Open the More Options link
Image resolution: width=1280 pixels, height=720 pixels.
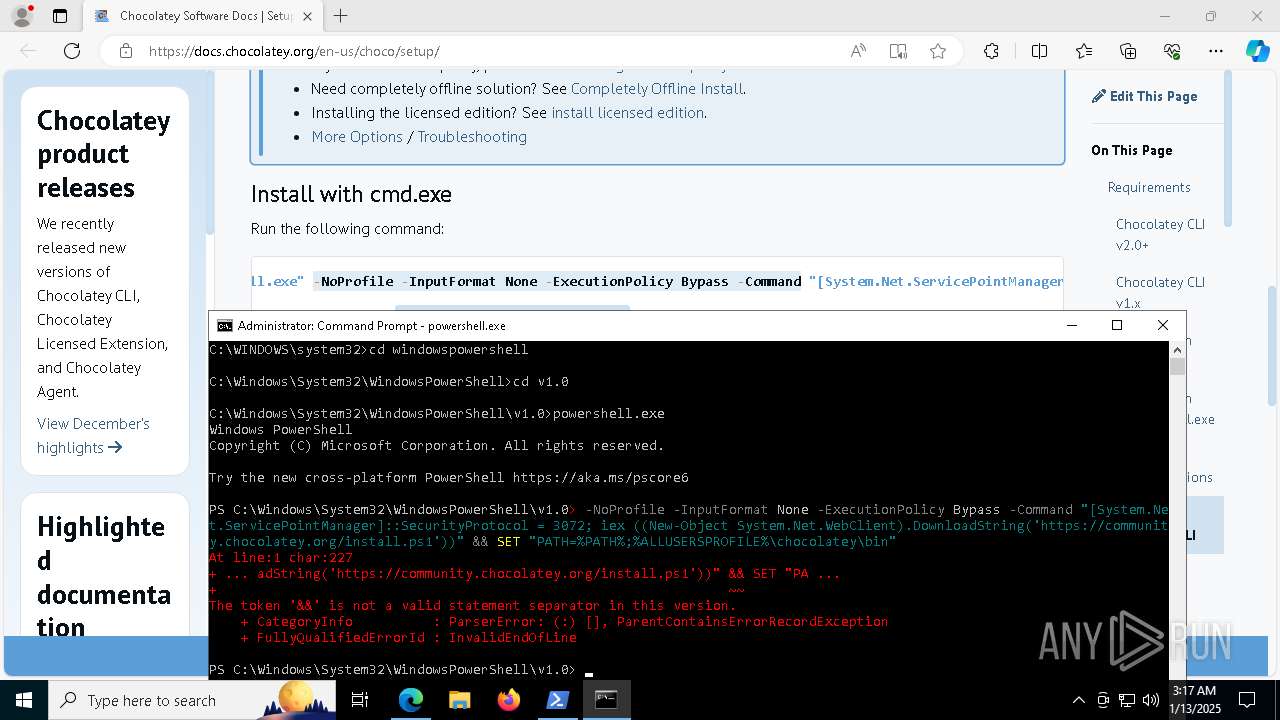(x=357, y=137)
